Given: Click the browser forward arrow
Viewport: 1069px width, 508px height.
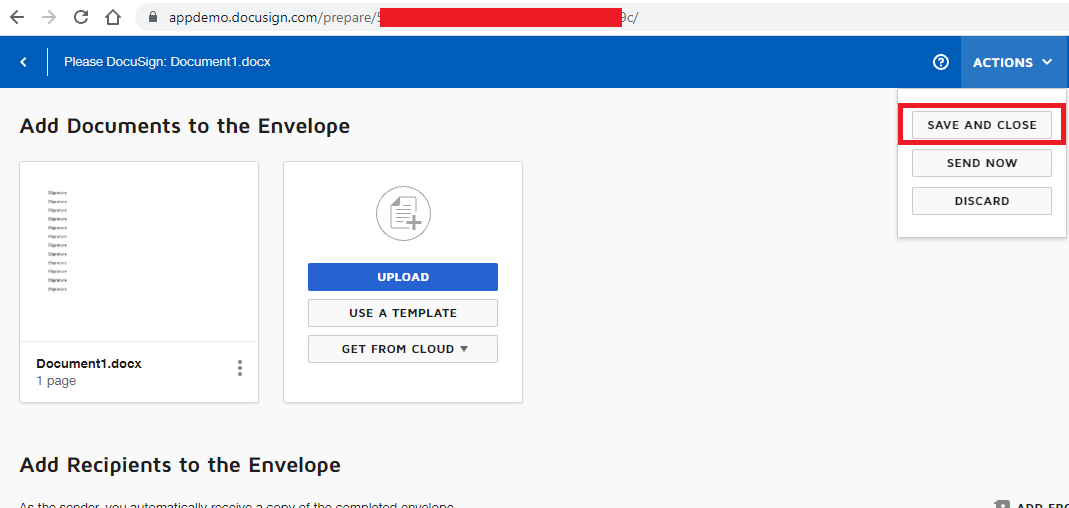Looking at the screenshot, I should pos(48,17).
